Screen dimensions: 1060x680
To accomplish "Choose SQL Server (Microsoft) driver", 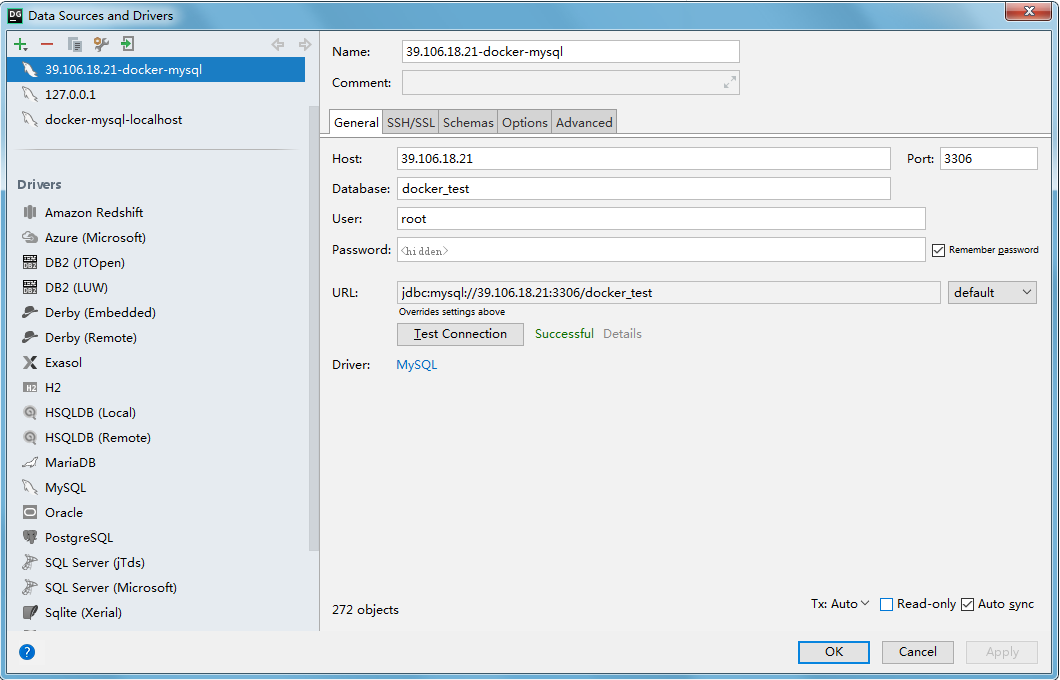I will point(99,587).
